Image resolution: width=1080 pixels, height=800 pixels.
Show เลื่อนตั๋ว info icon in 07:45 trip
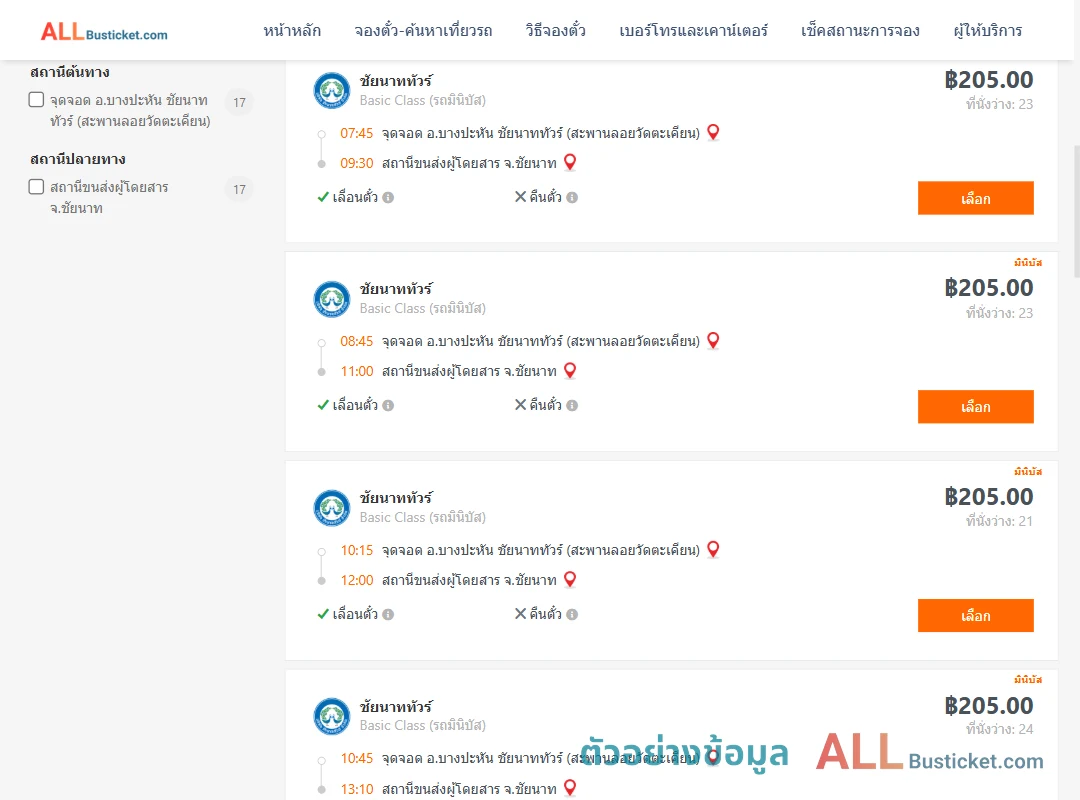point(388,198)
